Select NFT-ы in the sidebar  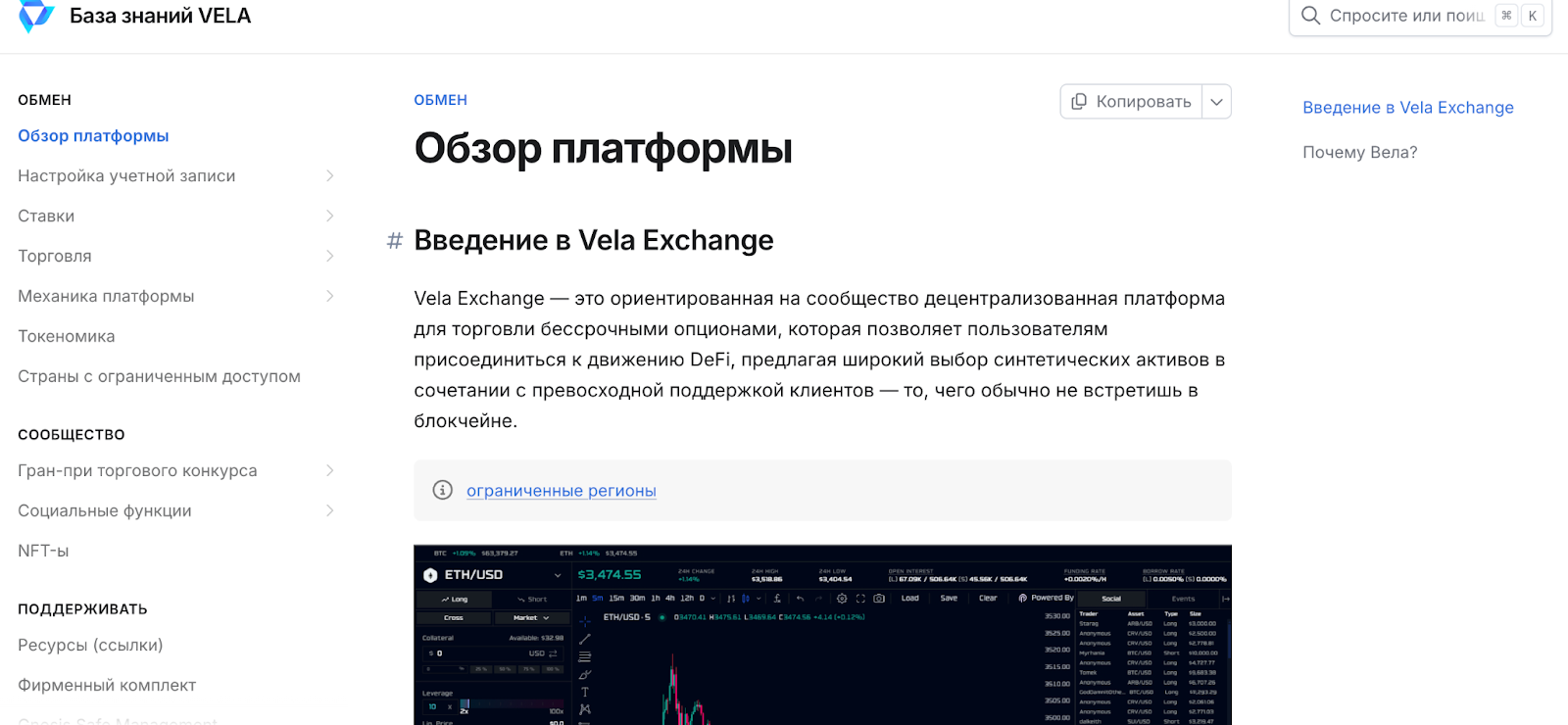[x=43, y=552]
